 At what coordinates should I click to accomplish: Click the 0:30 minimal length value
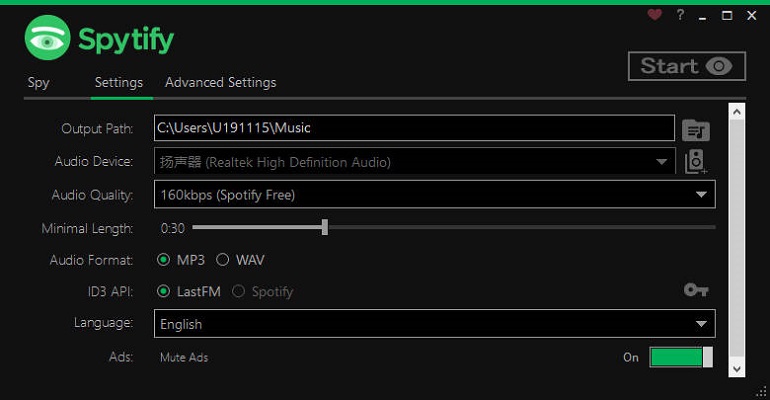[x=172, y=228]
